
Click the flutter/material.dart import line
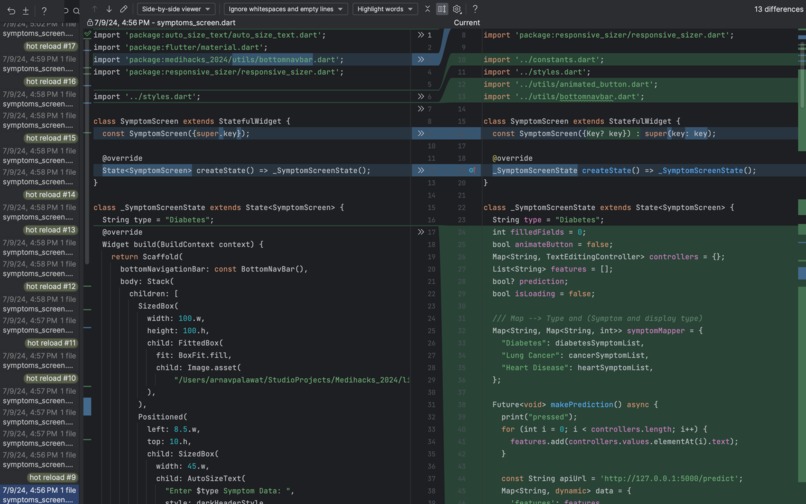(180, 47)
